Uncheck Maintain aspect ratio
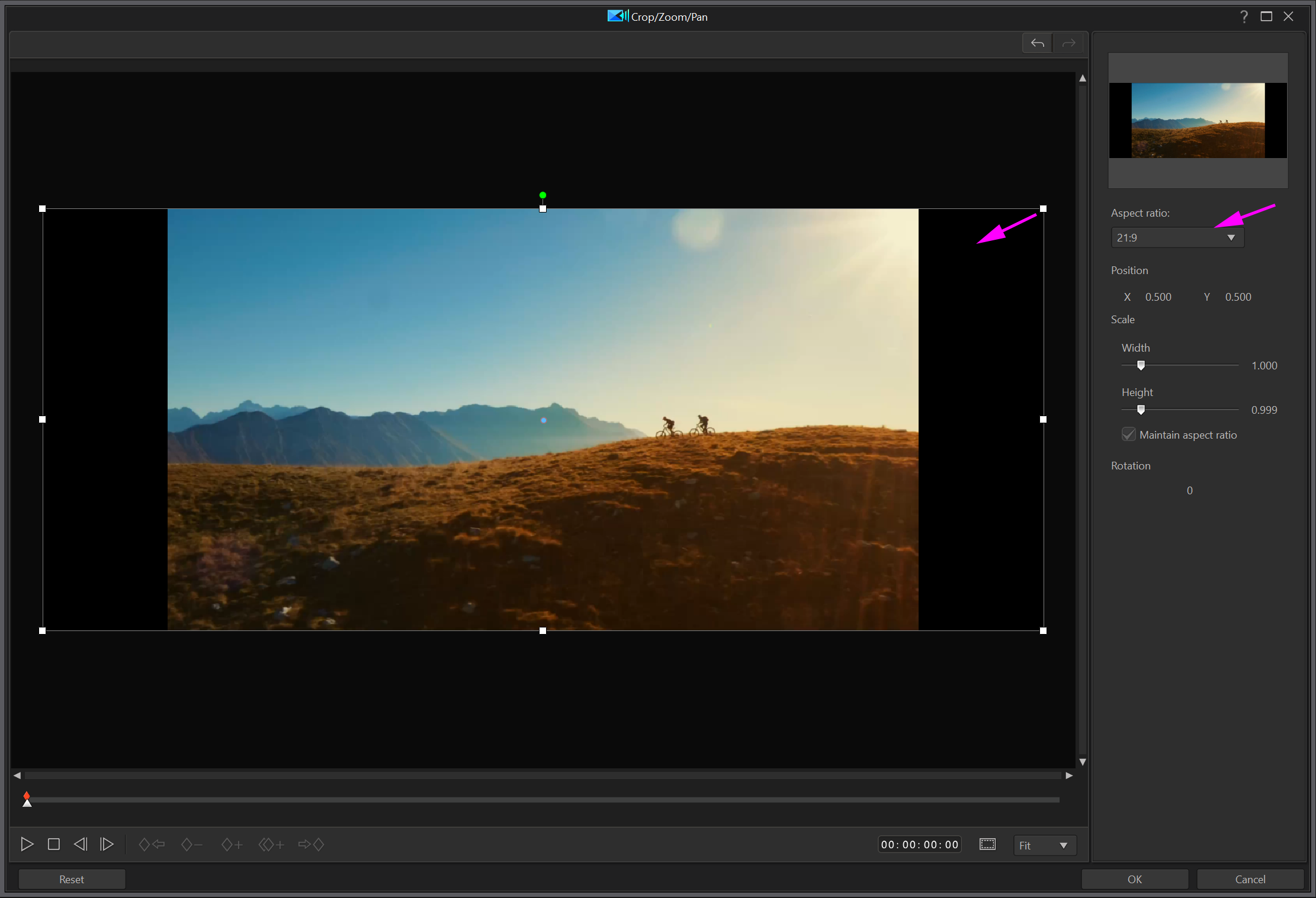Image resolution: width=1316 pixels, height=898 pixels. [x=1129, y=434]
